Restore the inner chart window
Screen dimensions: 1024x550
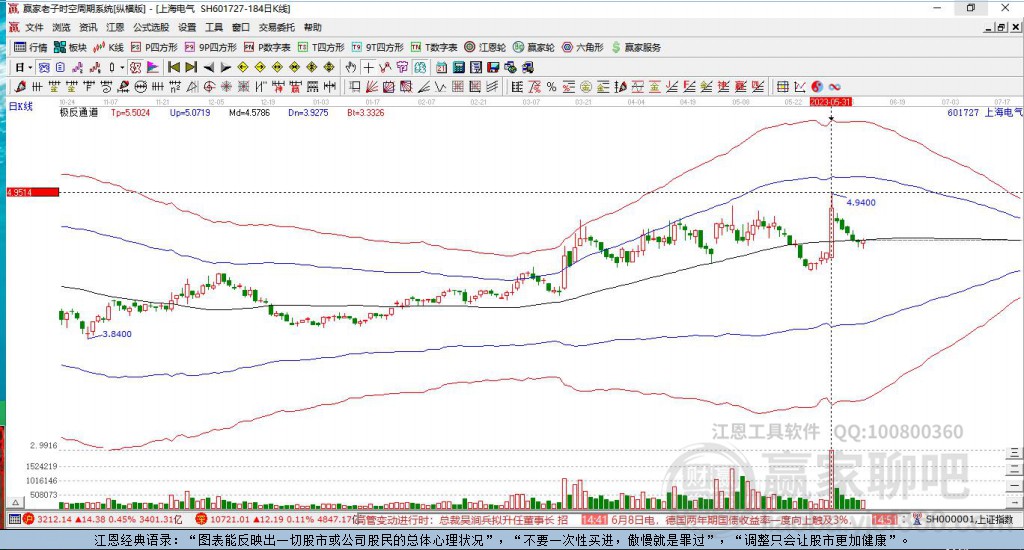click(x=1002, y=27)
